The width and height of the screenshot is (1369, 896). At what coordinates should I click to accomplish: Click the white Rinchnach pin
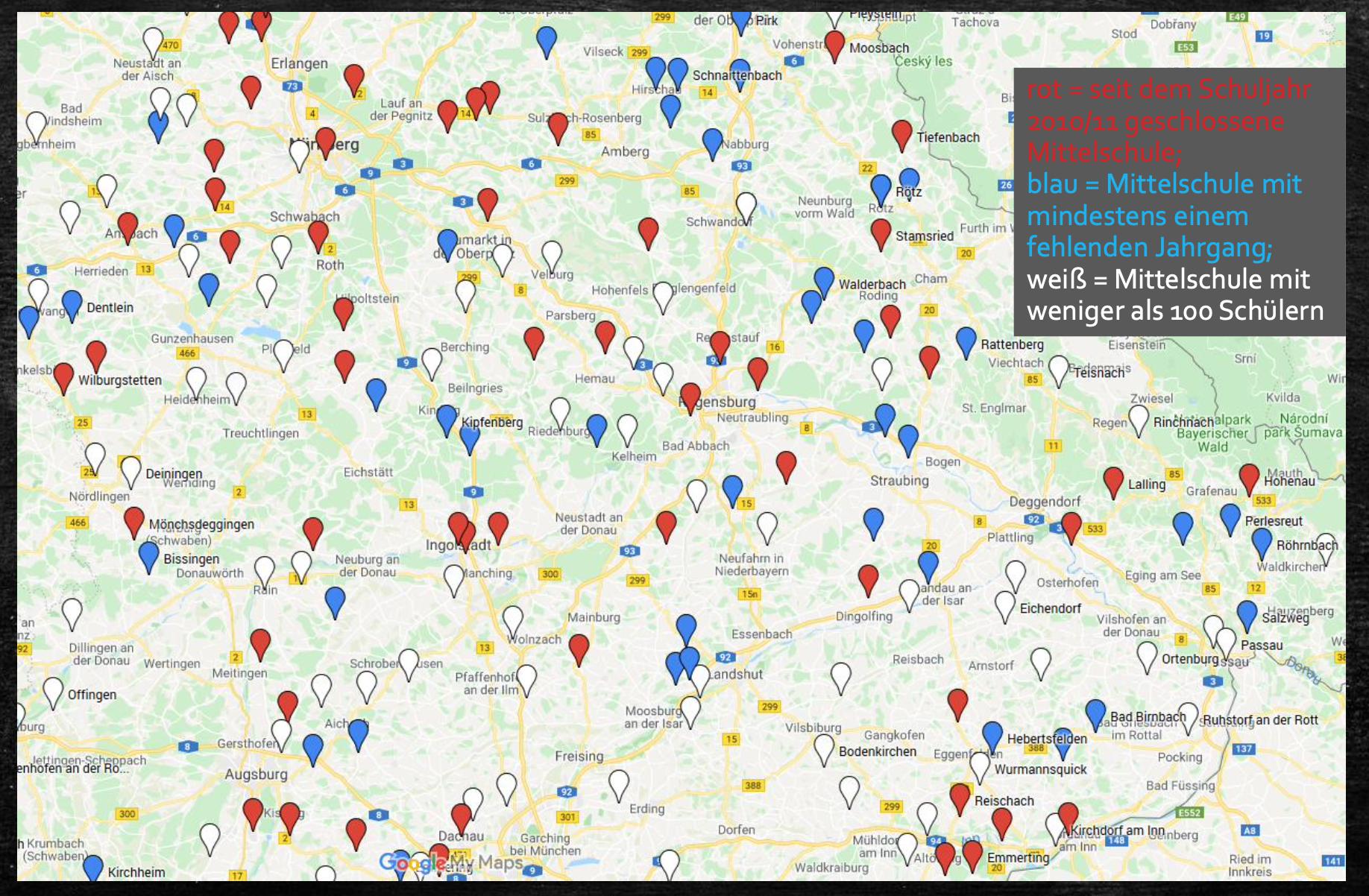[1139, 420]
